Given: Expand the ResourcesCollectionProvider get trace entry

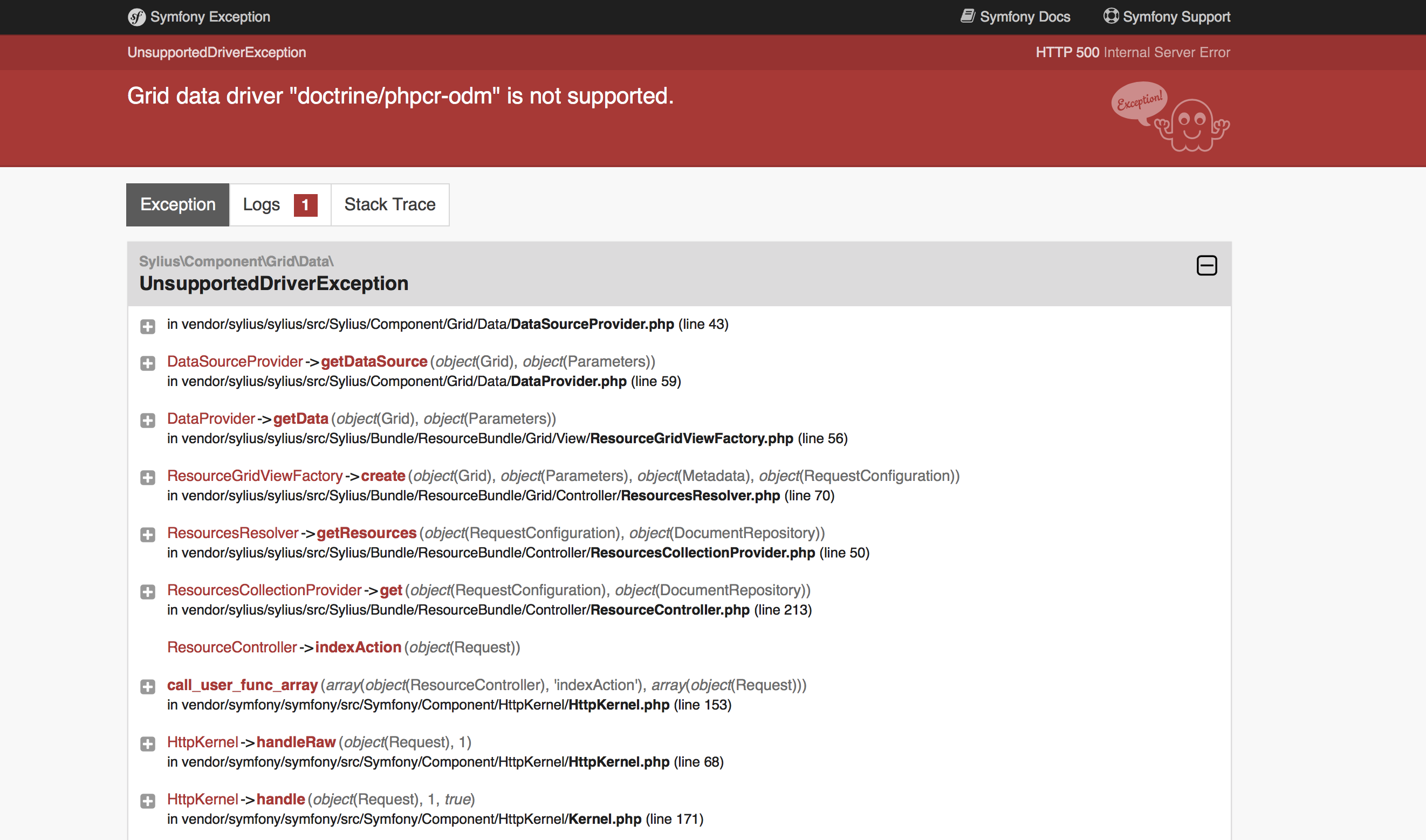Looking at the screenshot, I should pos(148,592).
